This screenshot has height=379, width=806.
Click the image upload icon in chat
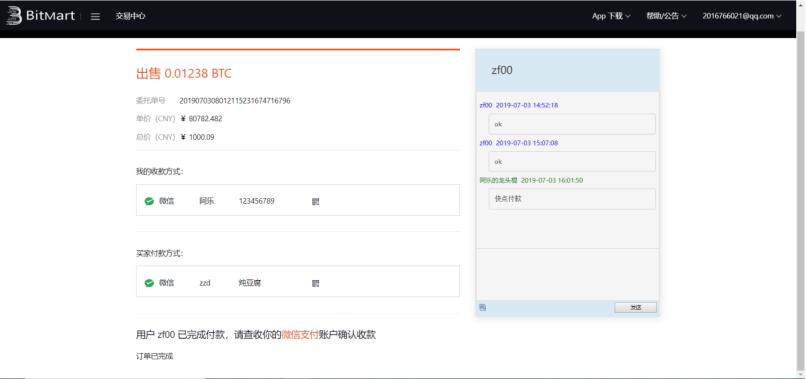click(x=482, y=308)
